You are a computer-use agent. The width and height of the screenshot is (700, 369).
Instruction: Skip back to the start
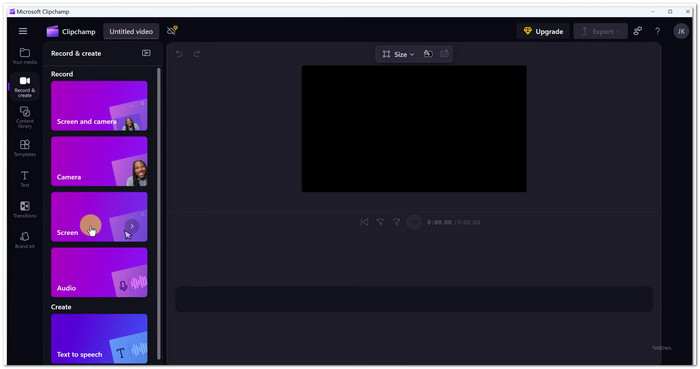[364, 222]
